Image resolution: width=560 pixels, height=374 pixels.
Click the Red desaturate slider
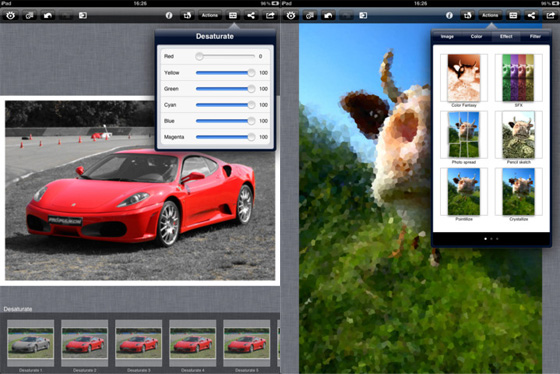click(225, 56)
